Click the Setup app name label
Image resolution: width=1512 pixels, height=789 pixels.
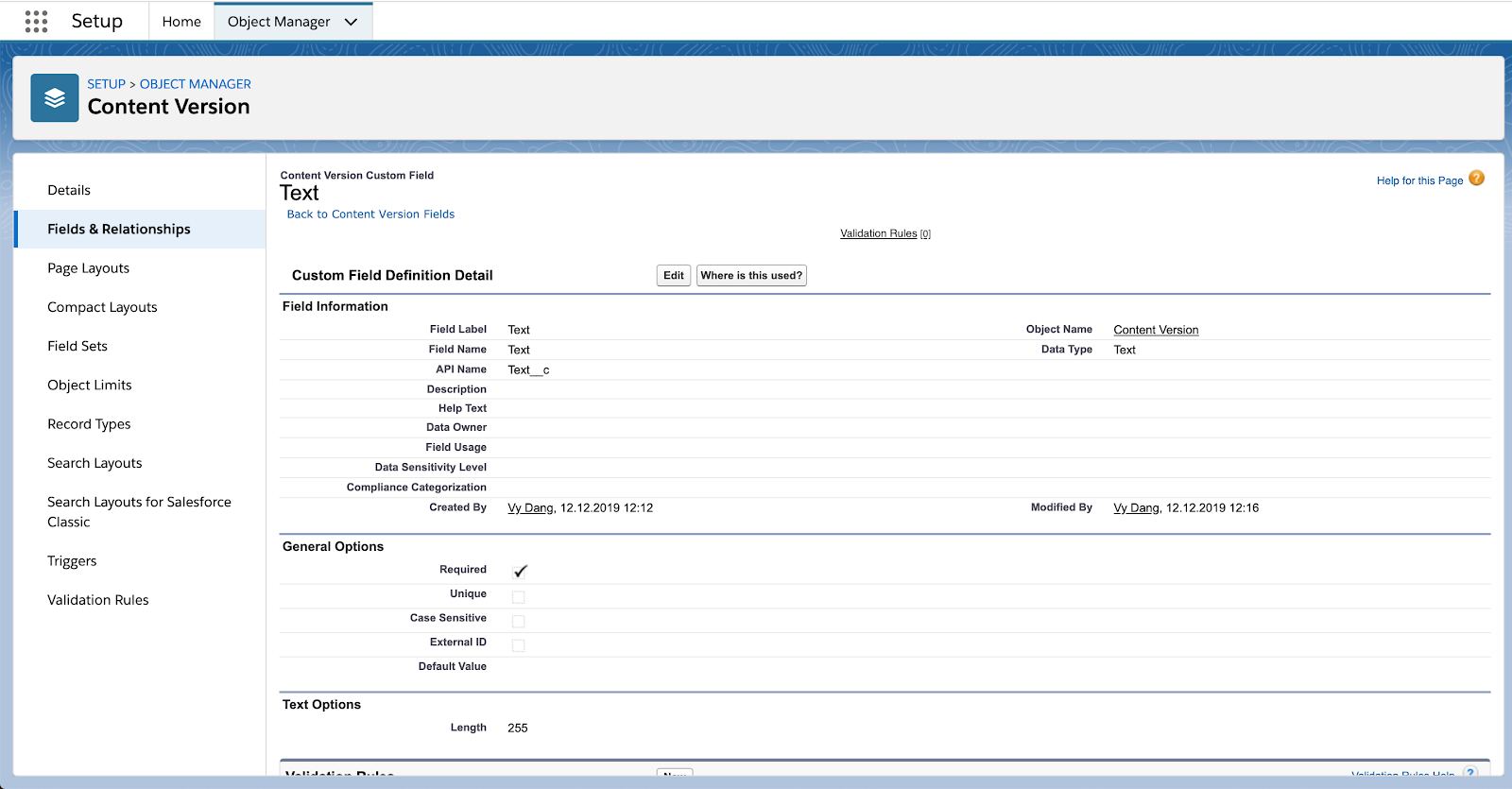point(97,22)
